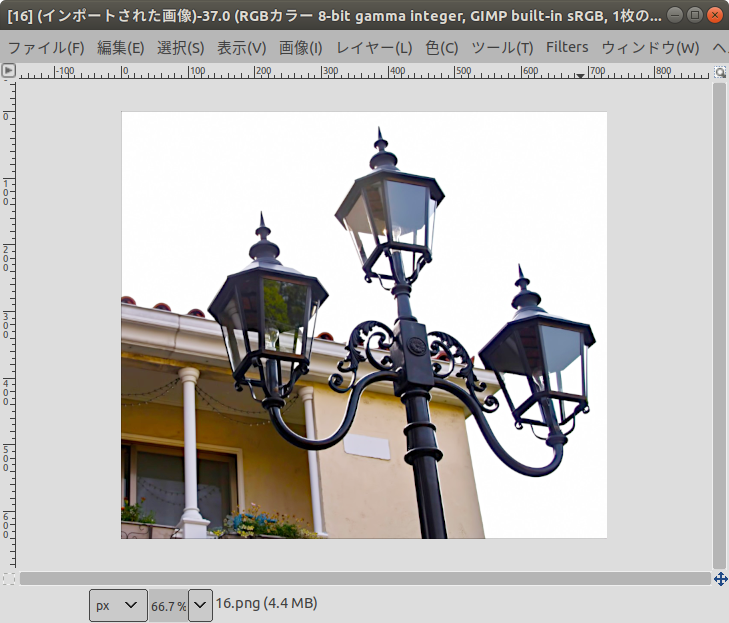Close the GIMP window
Screen dimensions: 729x623
tap(715, 15)
